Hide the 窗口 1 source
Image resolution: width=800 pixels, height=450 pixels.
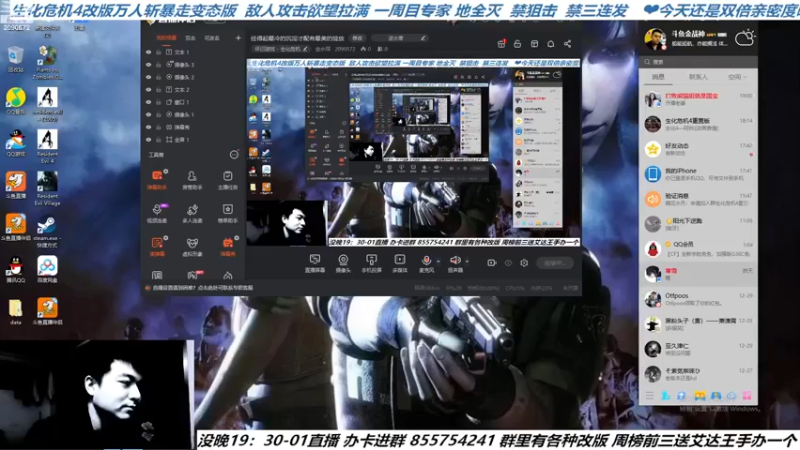148,102
